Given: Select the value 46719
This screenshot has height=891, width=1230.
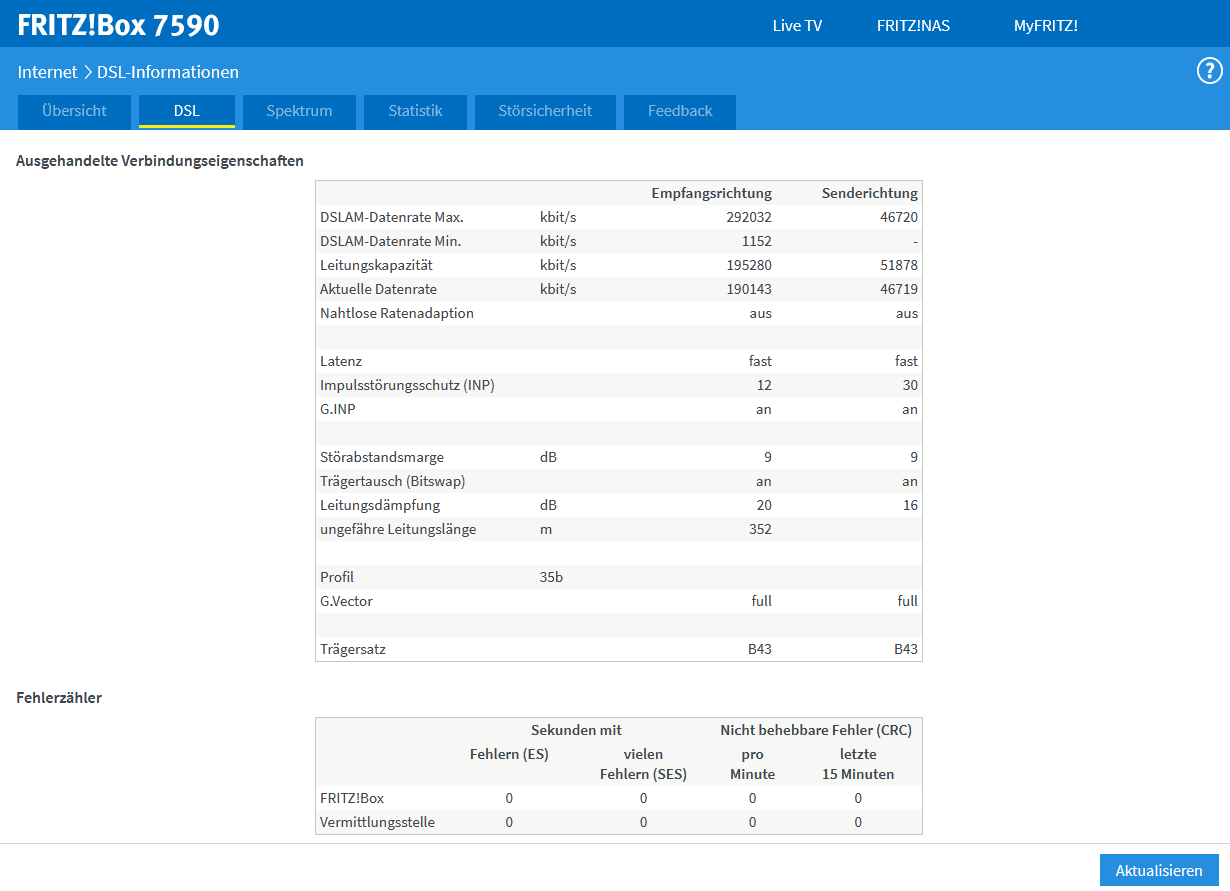Looking at the screenshot, I should click(x=898, y=289).
